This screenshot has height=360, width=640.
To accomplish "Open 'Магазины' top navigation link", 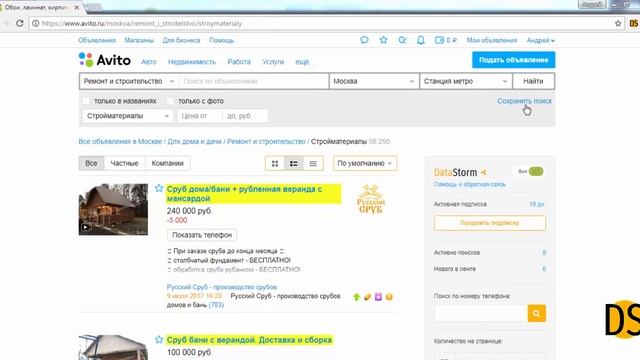I will click(x=139, y=40).
